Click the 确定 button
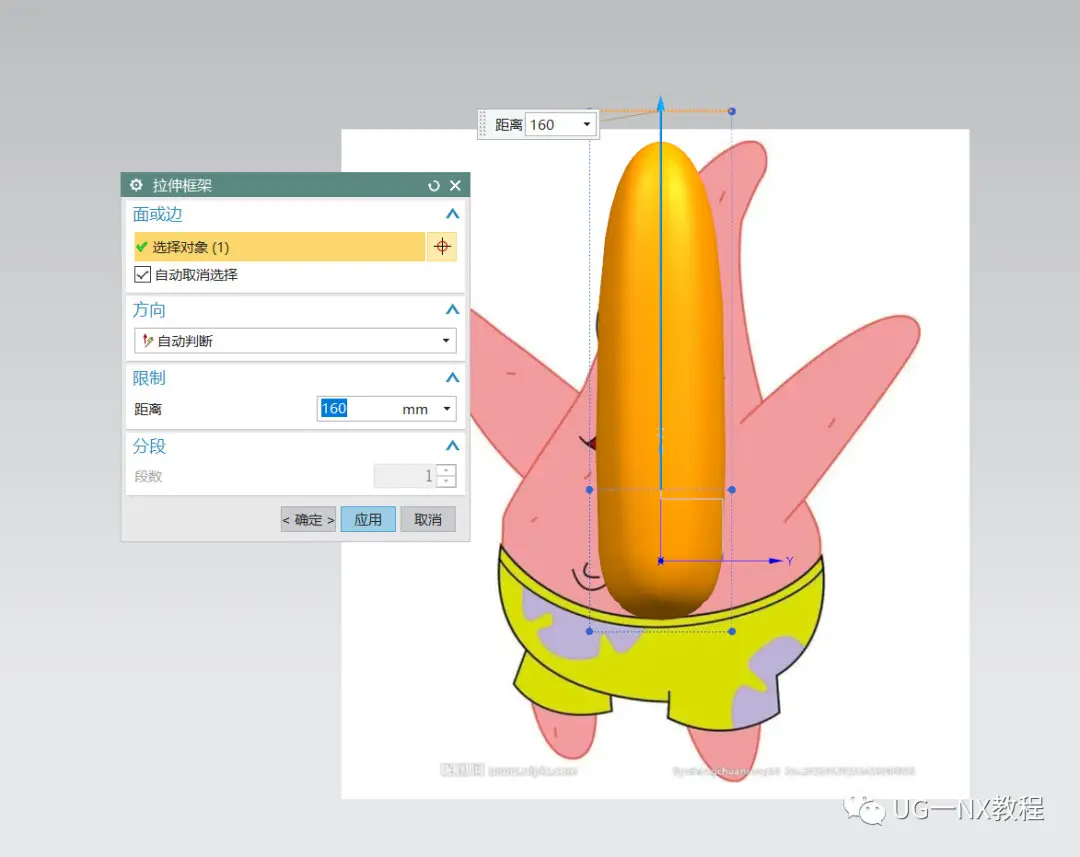 (x=308, y=519)
